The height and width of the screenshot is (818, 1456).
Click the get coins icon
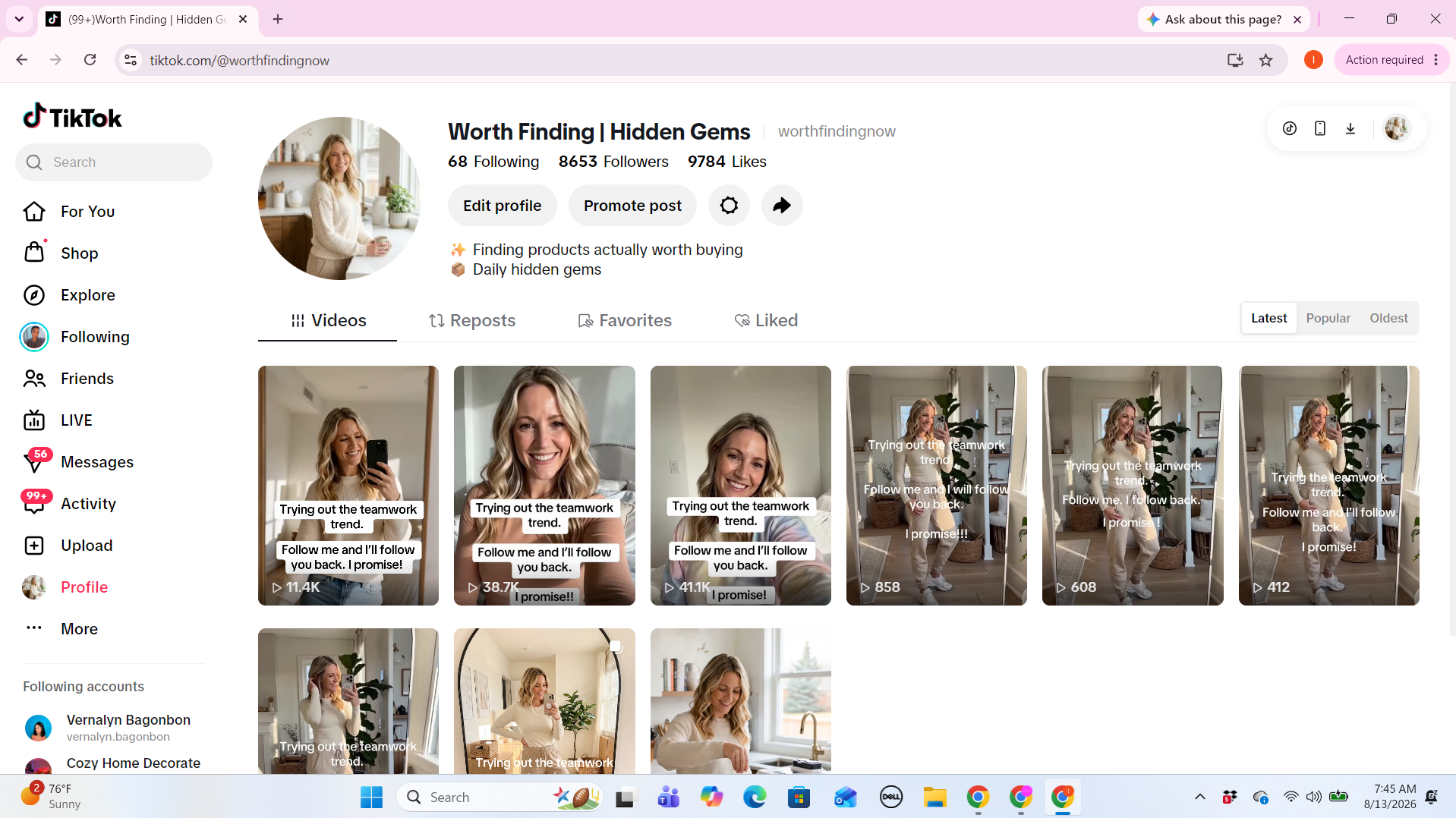1290,128
